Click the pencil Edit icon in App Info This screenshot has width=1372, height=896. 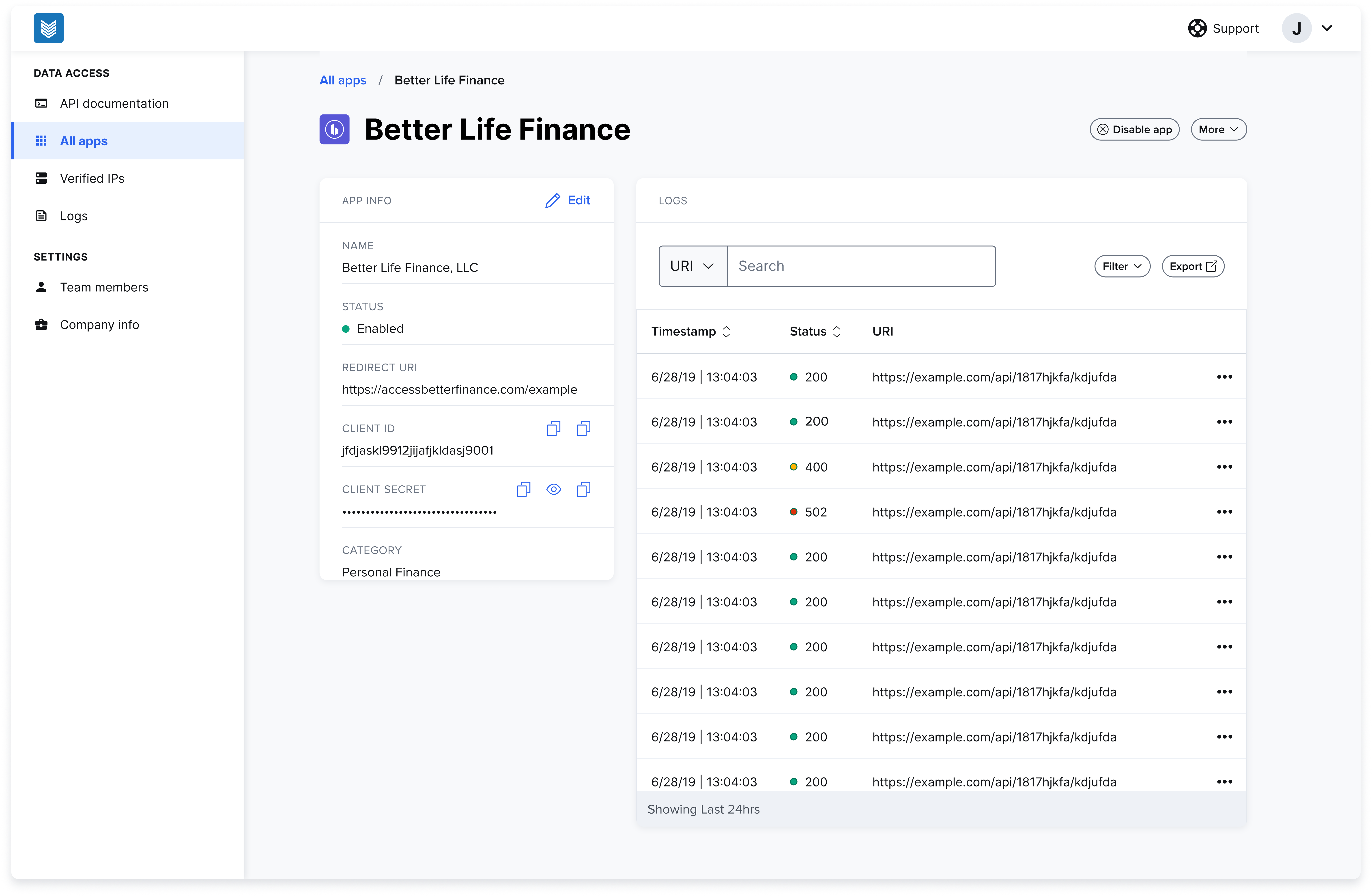pos(552,200)
